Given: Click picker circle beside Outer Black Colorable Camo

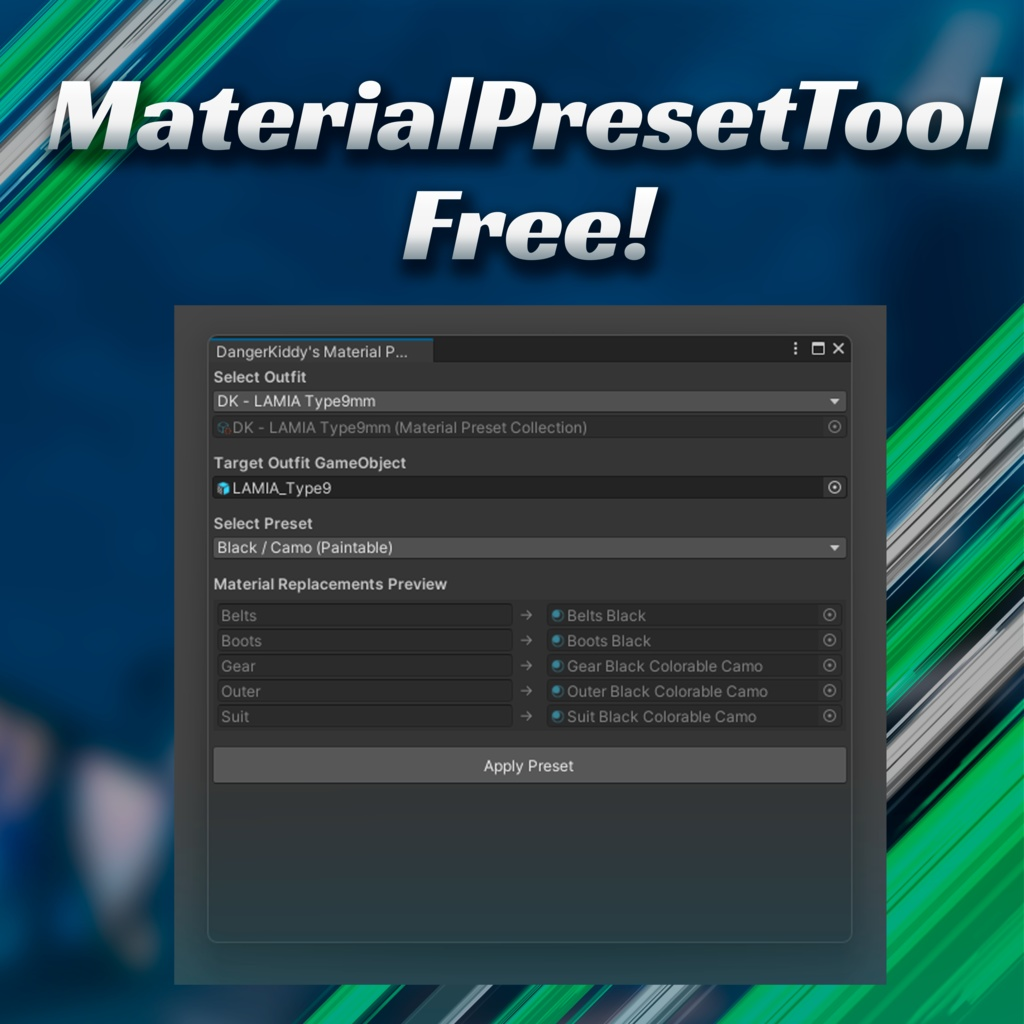Looking at the screenshot, I should coord(829,691).
